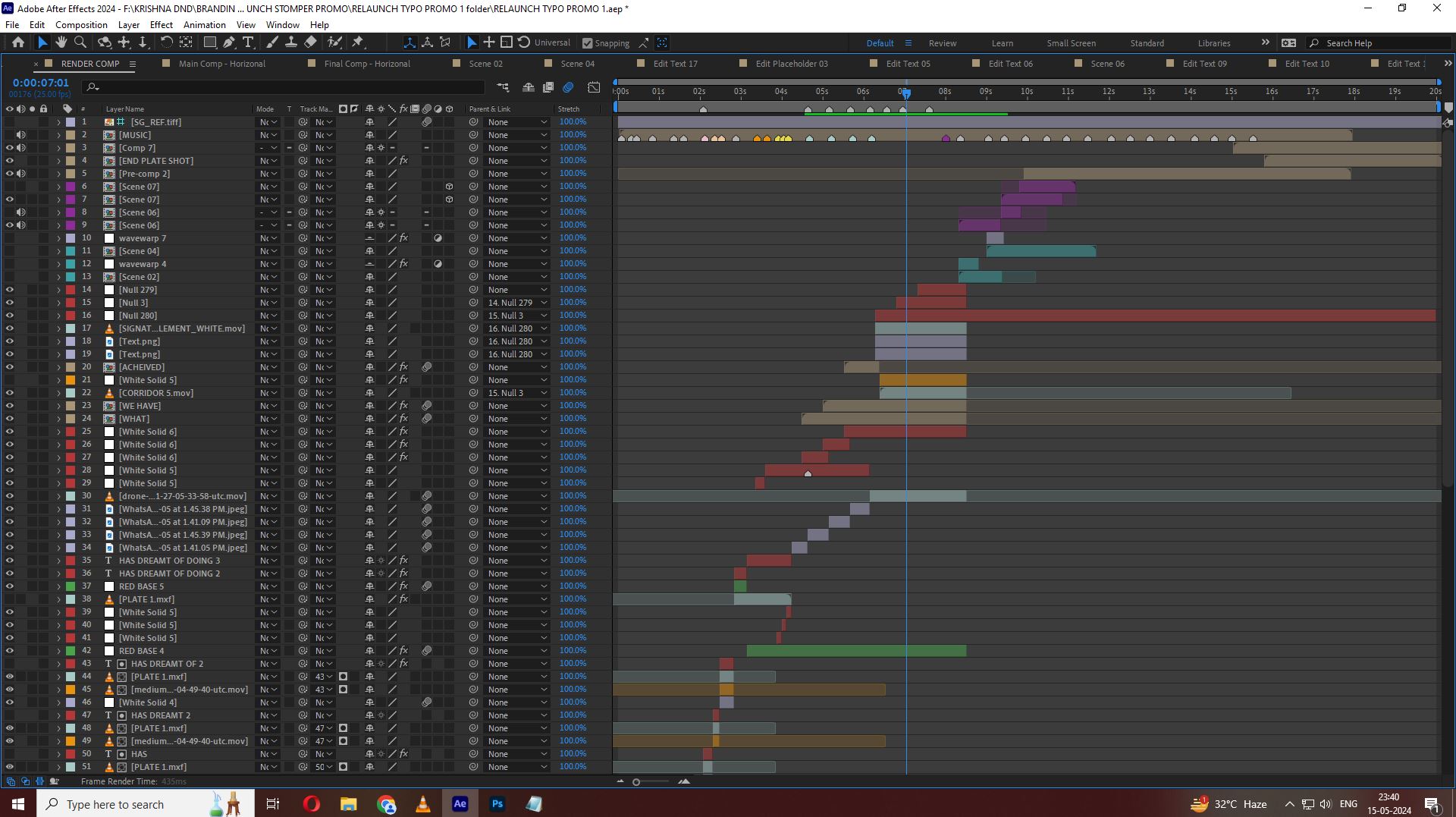Viewport: 1456px width, 817px height.
Task: Select the Brush tool
Action: tap(272, 42)
